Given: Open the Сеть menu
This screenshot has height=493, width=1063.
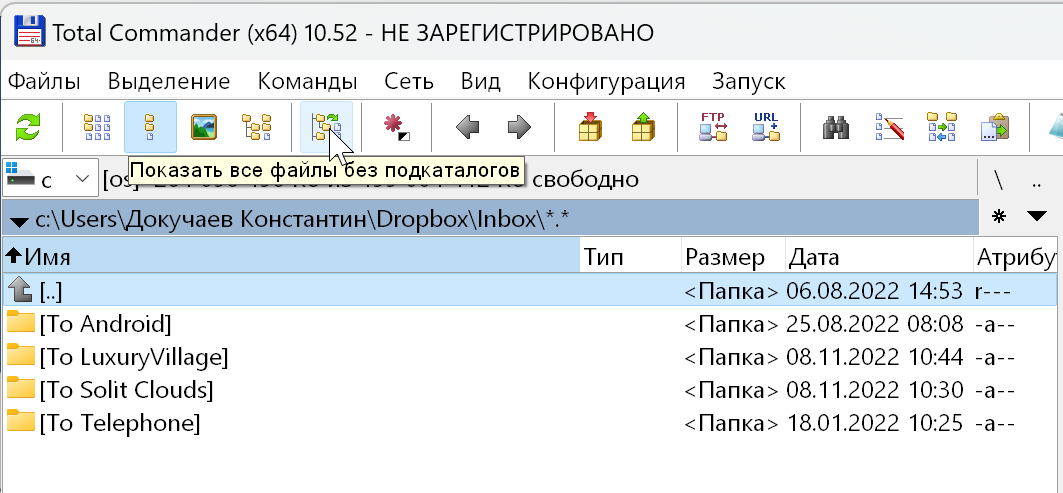Looking at the screenshot, I should click(409, 81).
